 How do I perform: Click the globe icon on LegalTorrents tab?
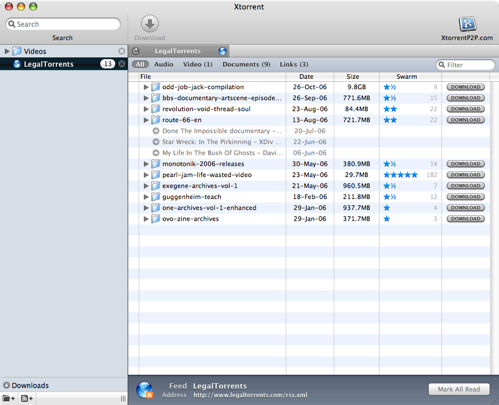[222, 51]
